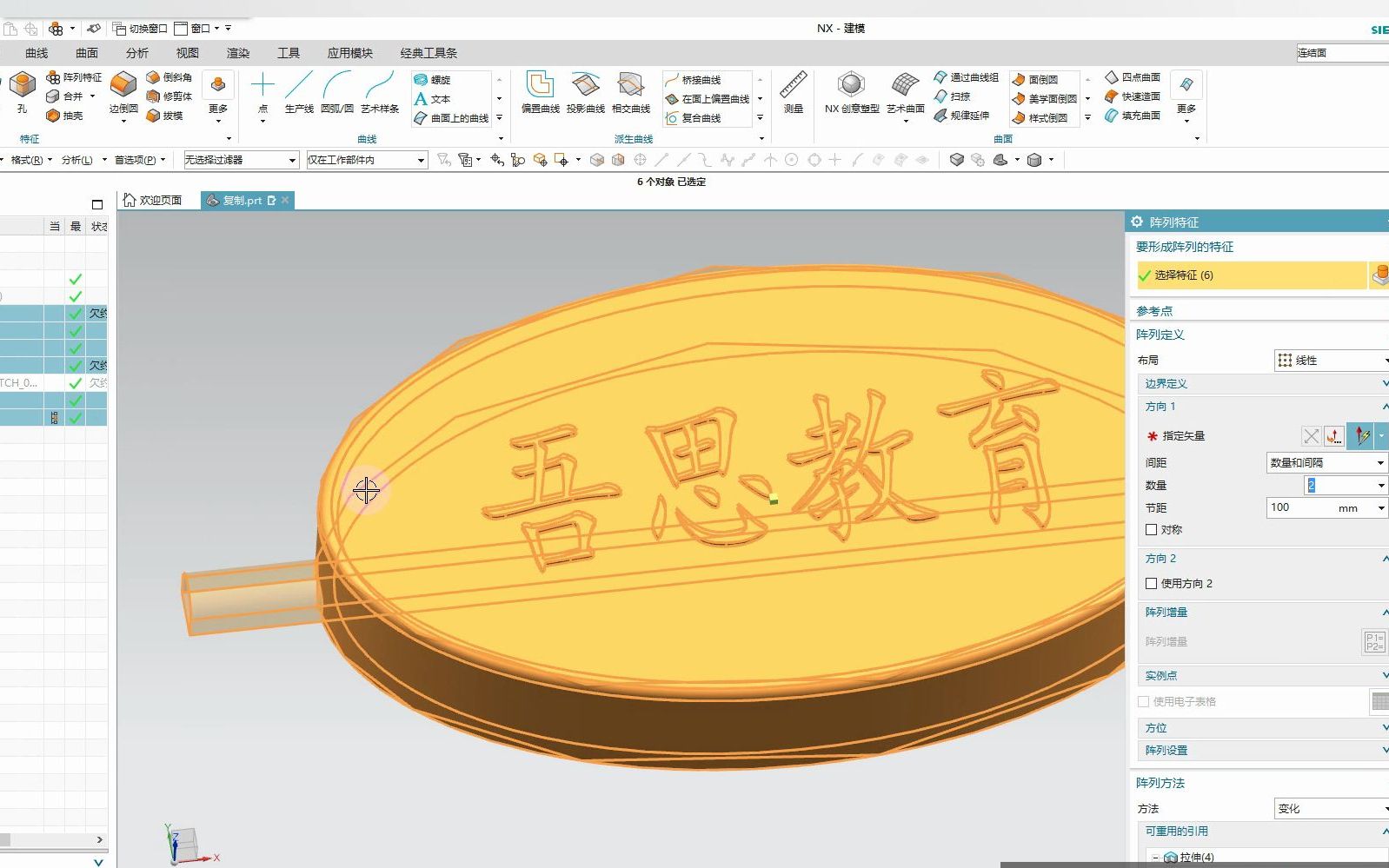The height and width of the screenshot is (868, 1389).
Task: Toggle the 使用电子表格 checkbox
Action: (x=1144, y=701)
